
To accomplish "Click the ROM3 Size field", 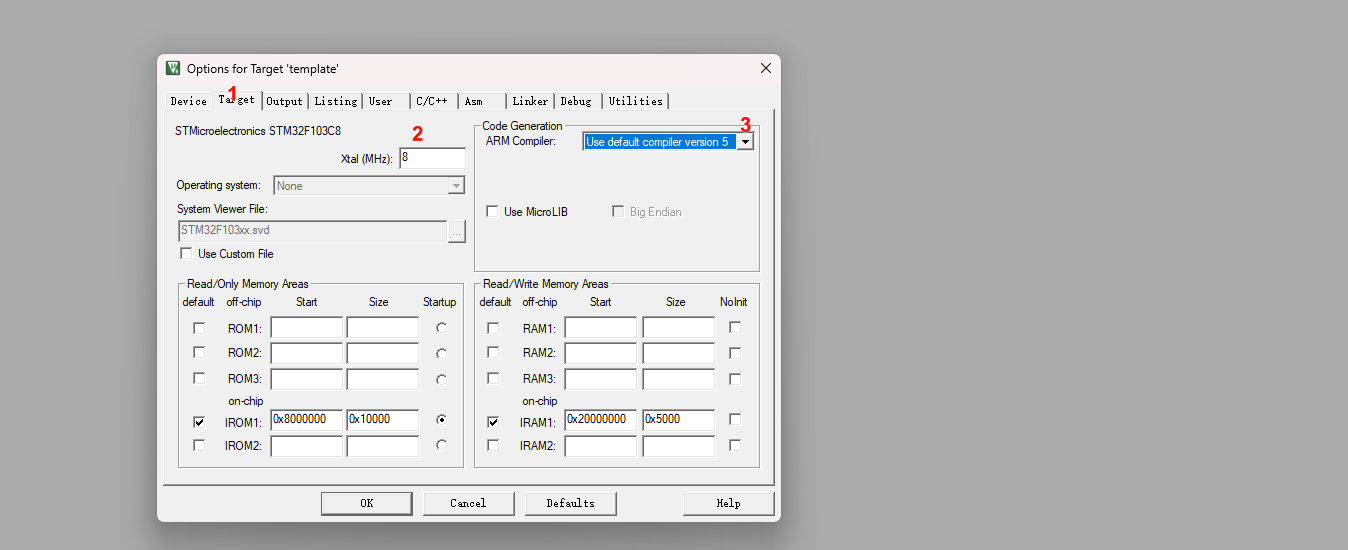I will (382, 379).
